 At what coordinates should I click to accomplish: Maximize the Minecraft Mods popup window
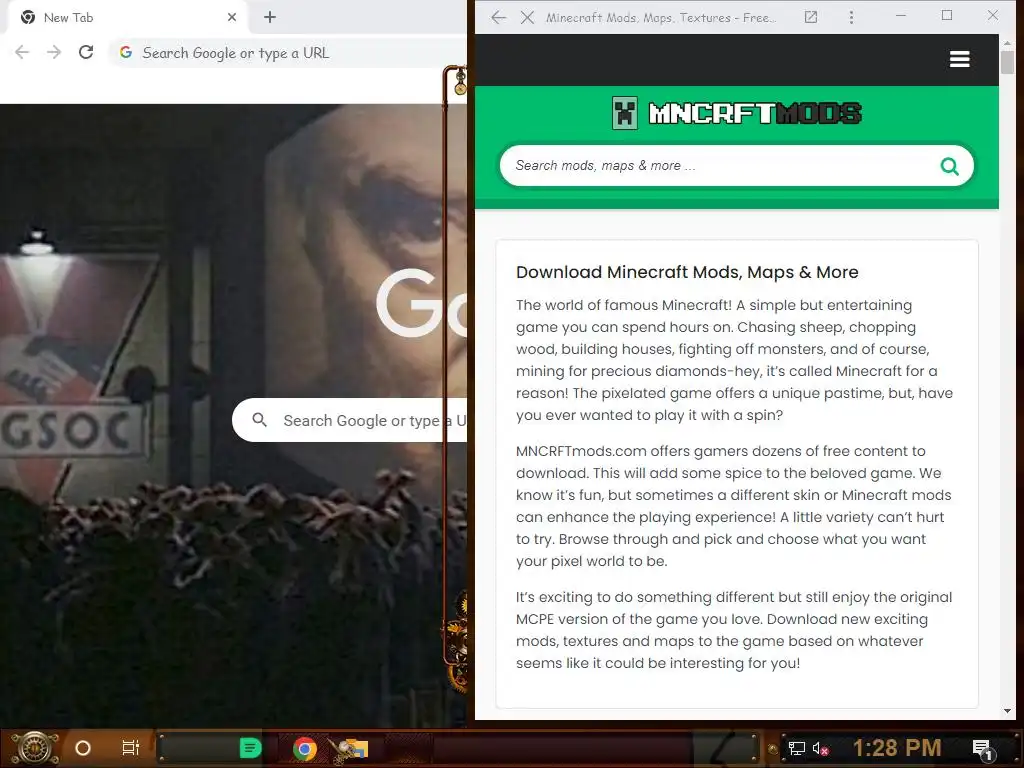point(946,16)
